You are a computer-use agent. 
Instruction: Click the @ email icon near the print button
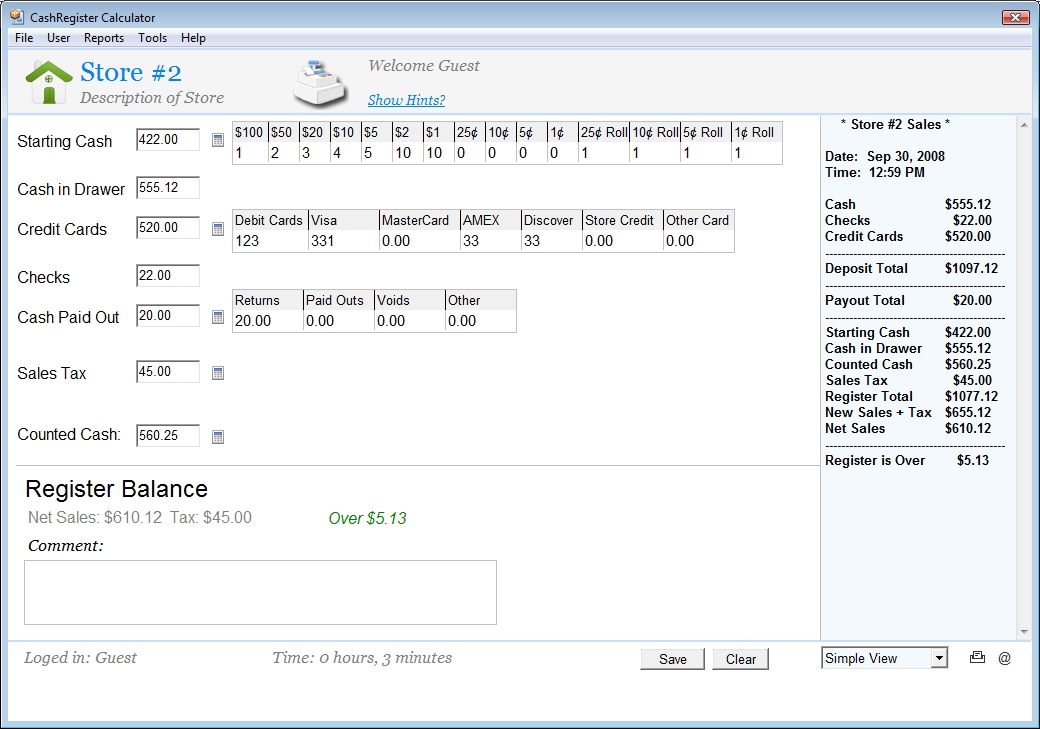click(1007, 658)
